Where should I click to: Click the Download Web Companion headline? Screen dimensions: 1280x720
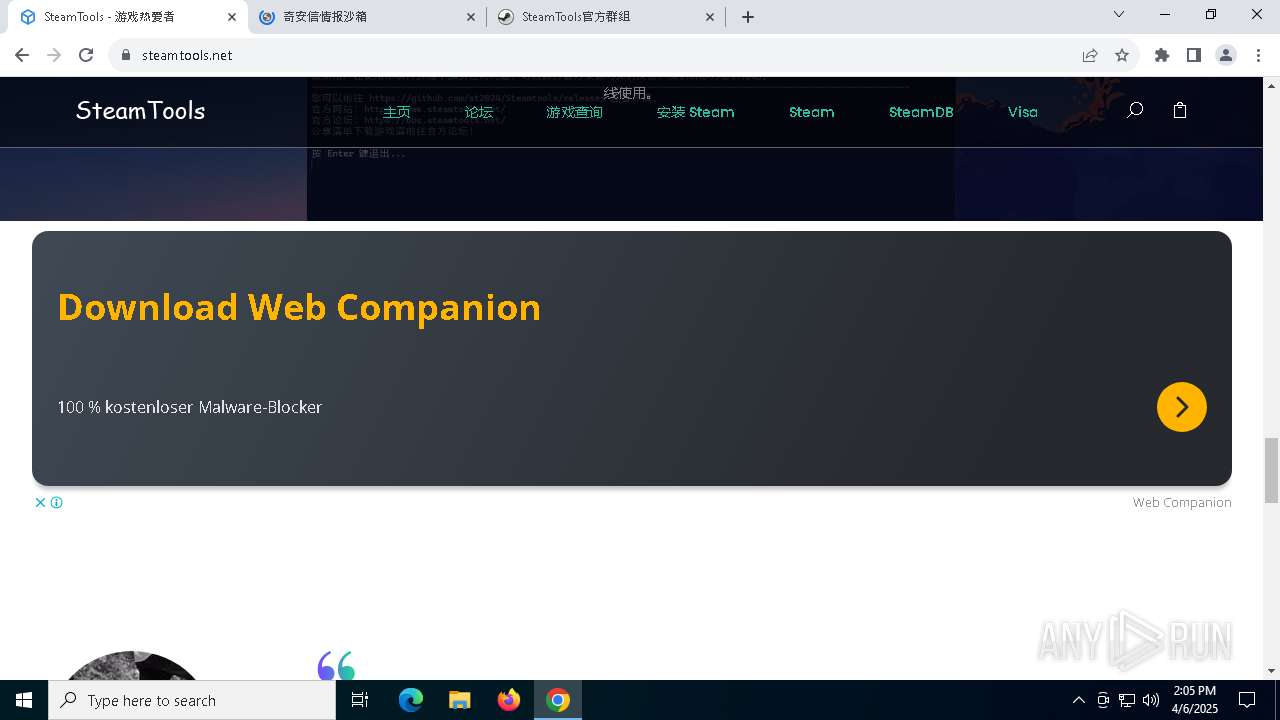pos(299,307)
